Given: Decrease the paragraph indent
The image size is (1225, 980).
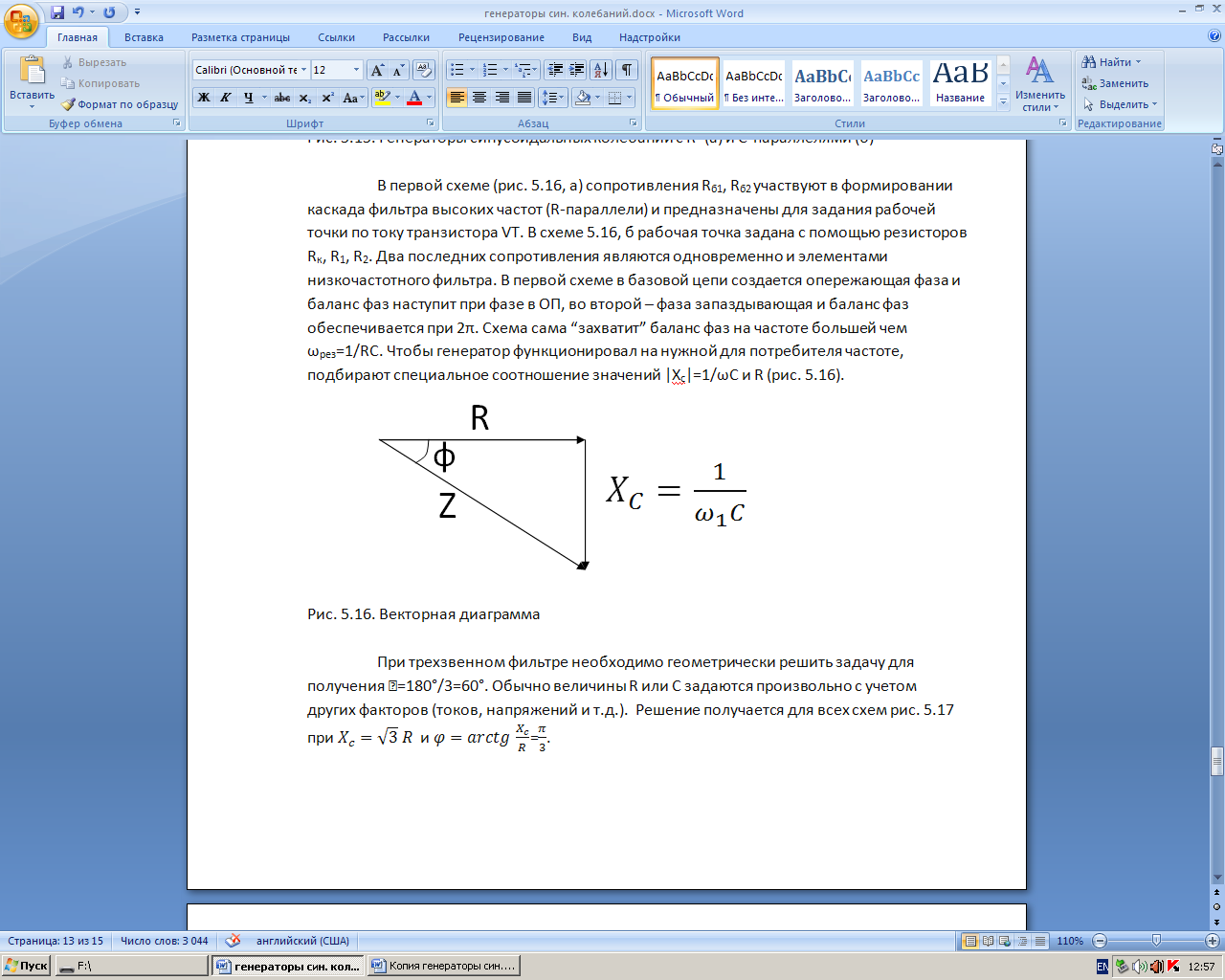Looking at the screenshot, I should pyautogui.click(x=555, y=70).
